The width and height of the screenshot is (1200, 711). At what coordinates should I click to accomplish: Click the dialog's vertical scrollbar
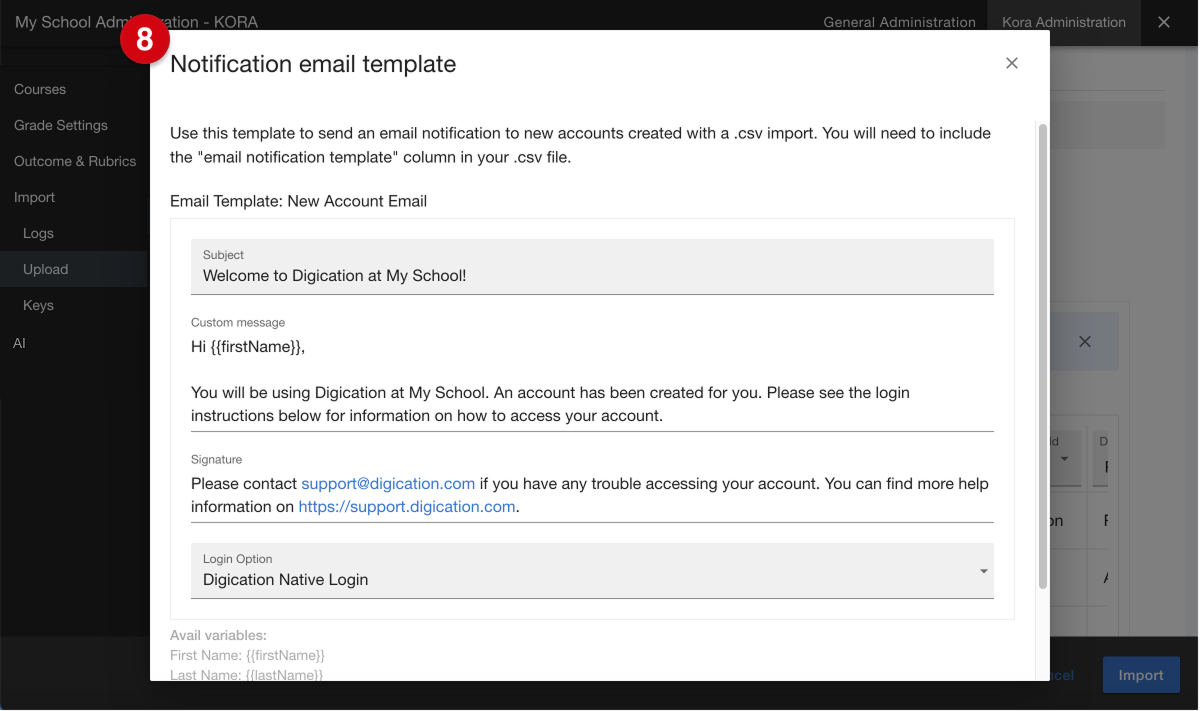click(x=1043, y=356)
